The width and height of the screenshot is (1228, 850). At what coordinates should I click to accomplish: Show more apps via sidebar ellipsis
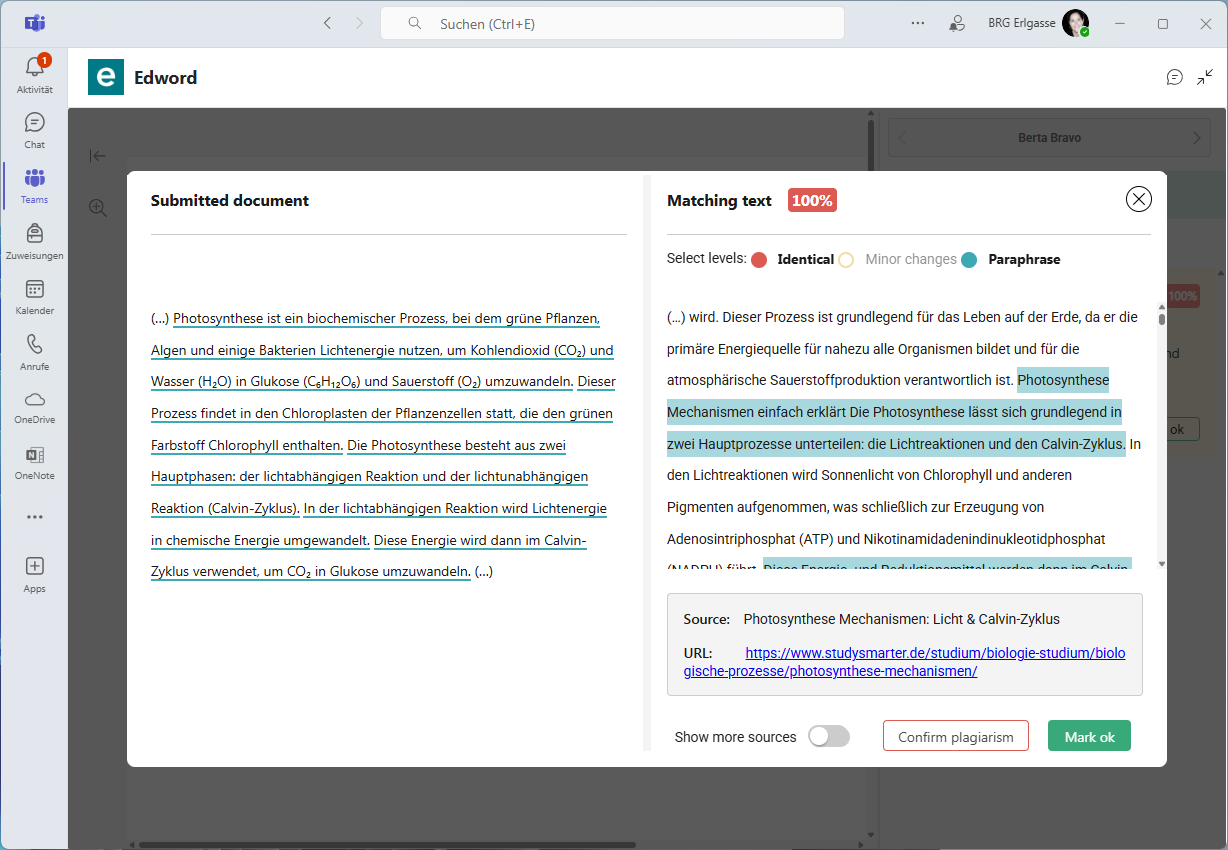coord(35,517)
